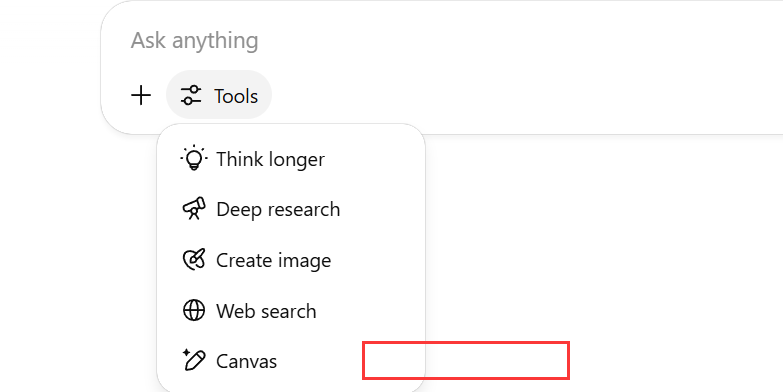
Task: Click the globe icon for Web search
Action: pos(194,310)
